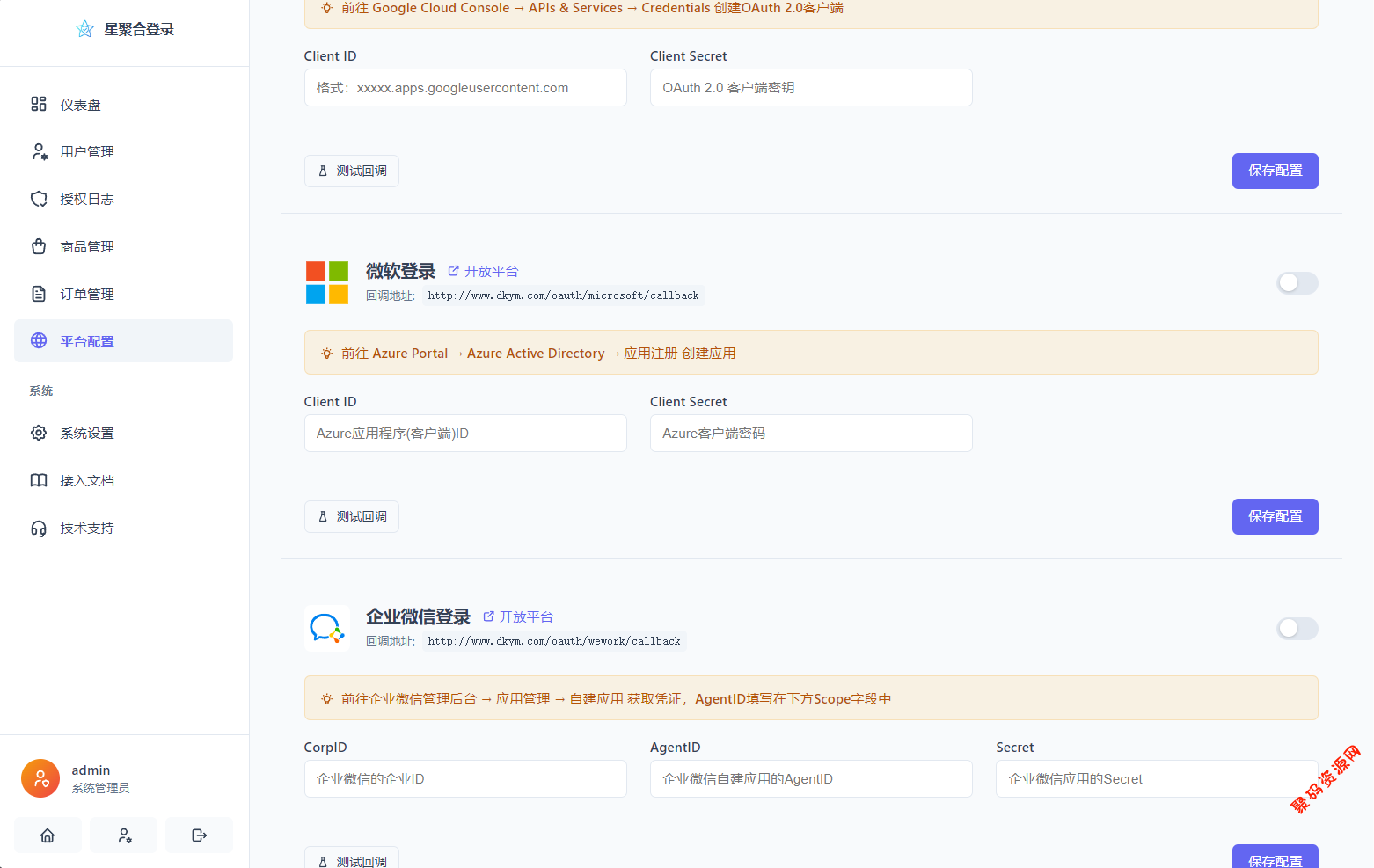Click 保存配置 button in Microsoft section

pyautogui.click(x=1275, y=516)
